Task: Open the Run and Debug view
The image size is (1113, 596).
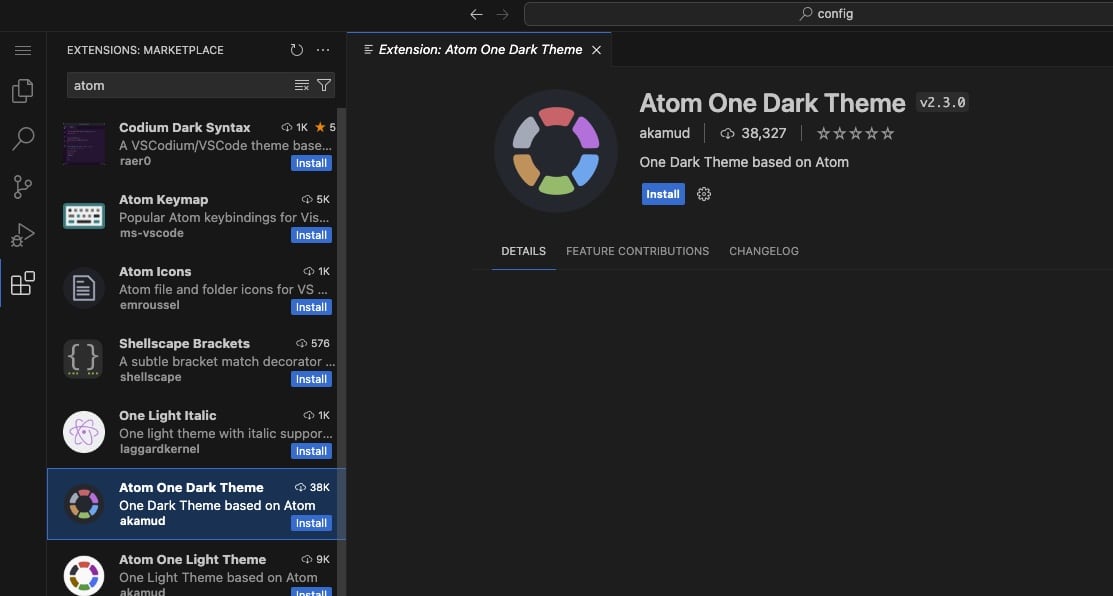Action: coord(23,235)
